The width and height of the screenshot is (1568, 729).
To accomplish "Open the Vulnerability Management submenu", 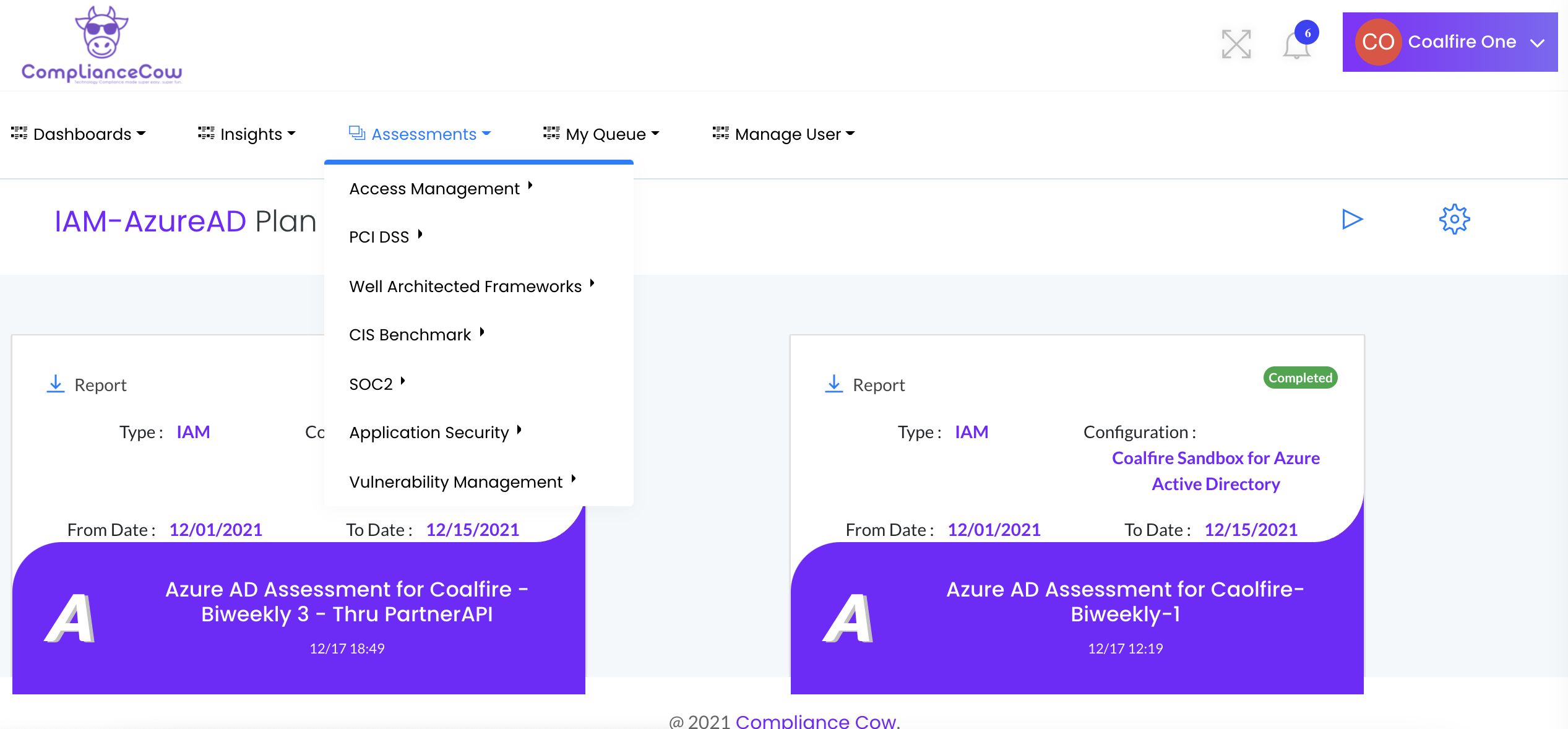I will coord(455,482).
